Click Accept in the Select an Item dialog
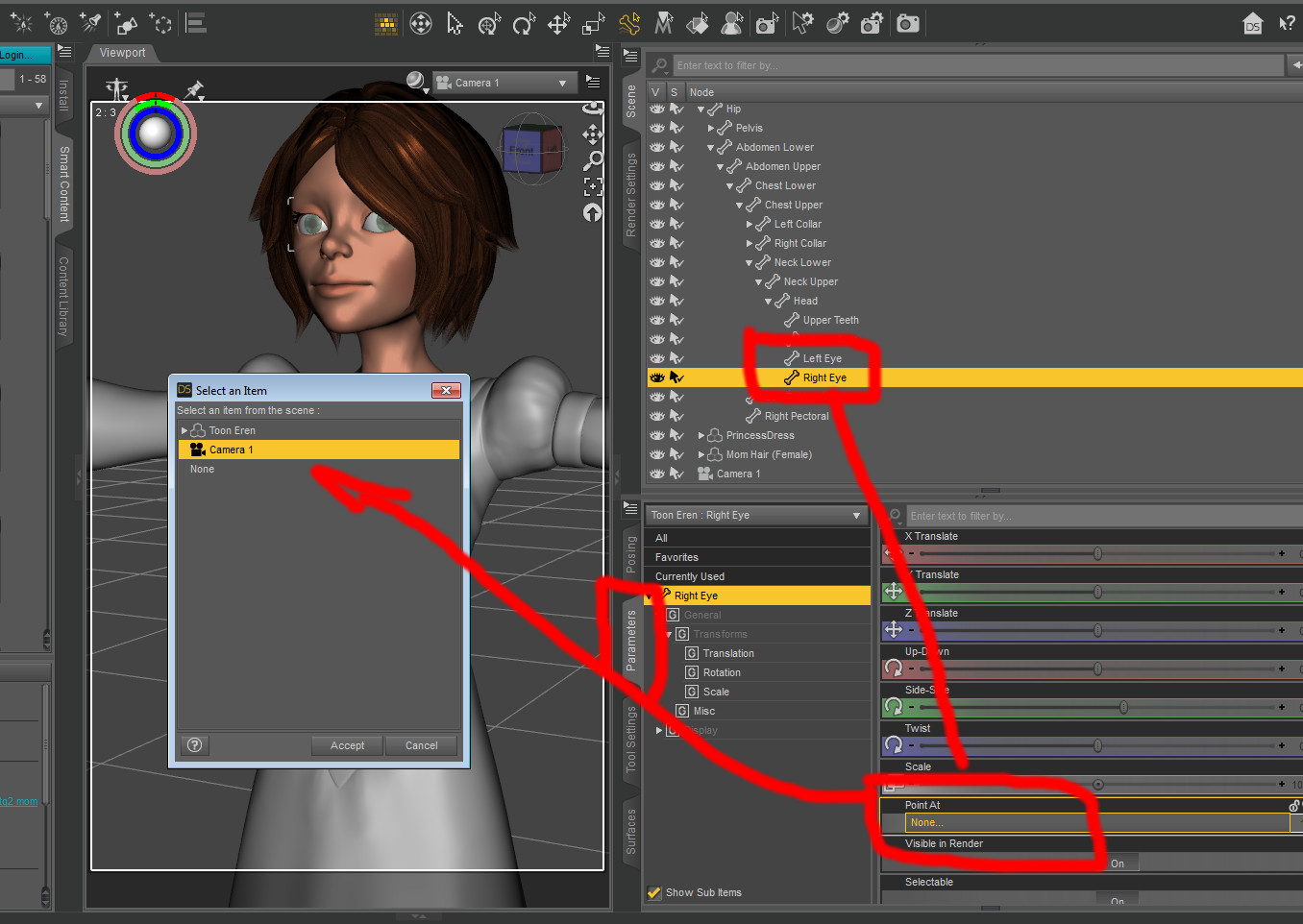The image size is (1303, 924). coord(347,745)
